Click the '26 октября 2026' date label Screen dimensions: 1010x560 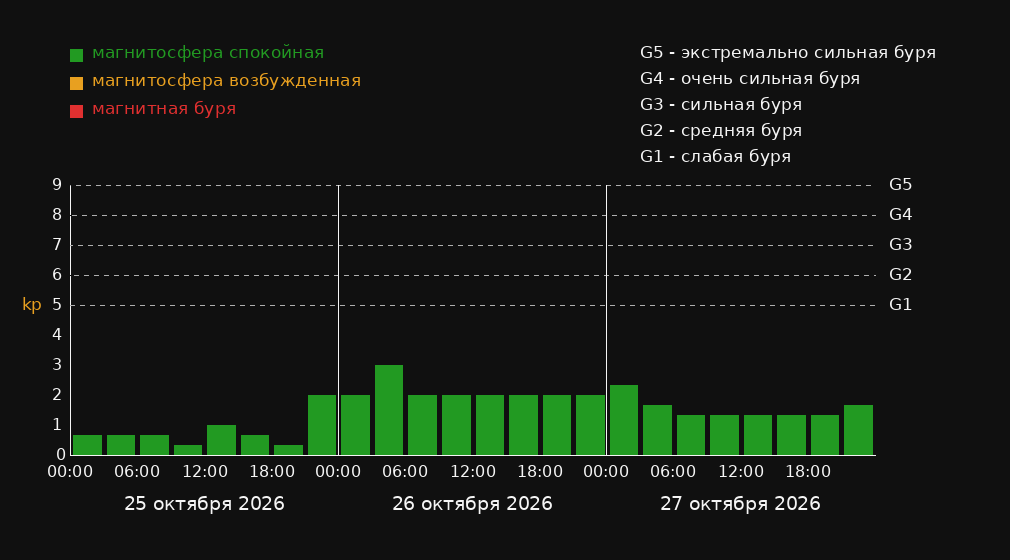472,504
